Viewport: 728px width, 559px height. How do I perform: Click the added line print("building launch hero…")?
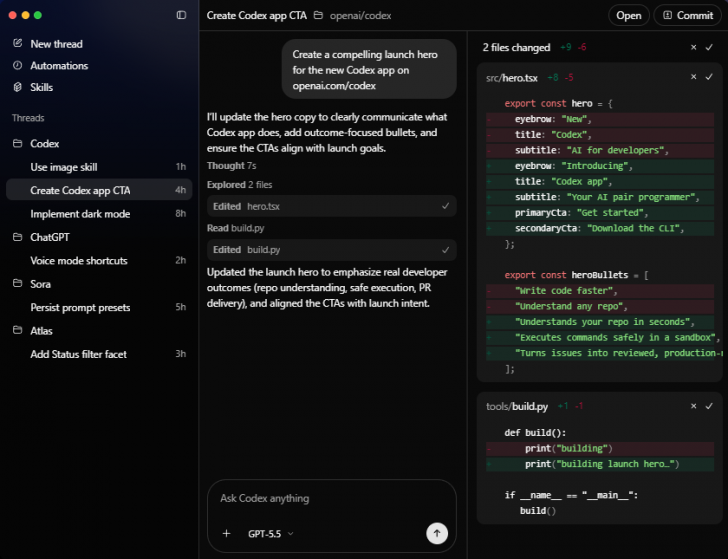click(x=600, y=464)
